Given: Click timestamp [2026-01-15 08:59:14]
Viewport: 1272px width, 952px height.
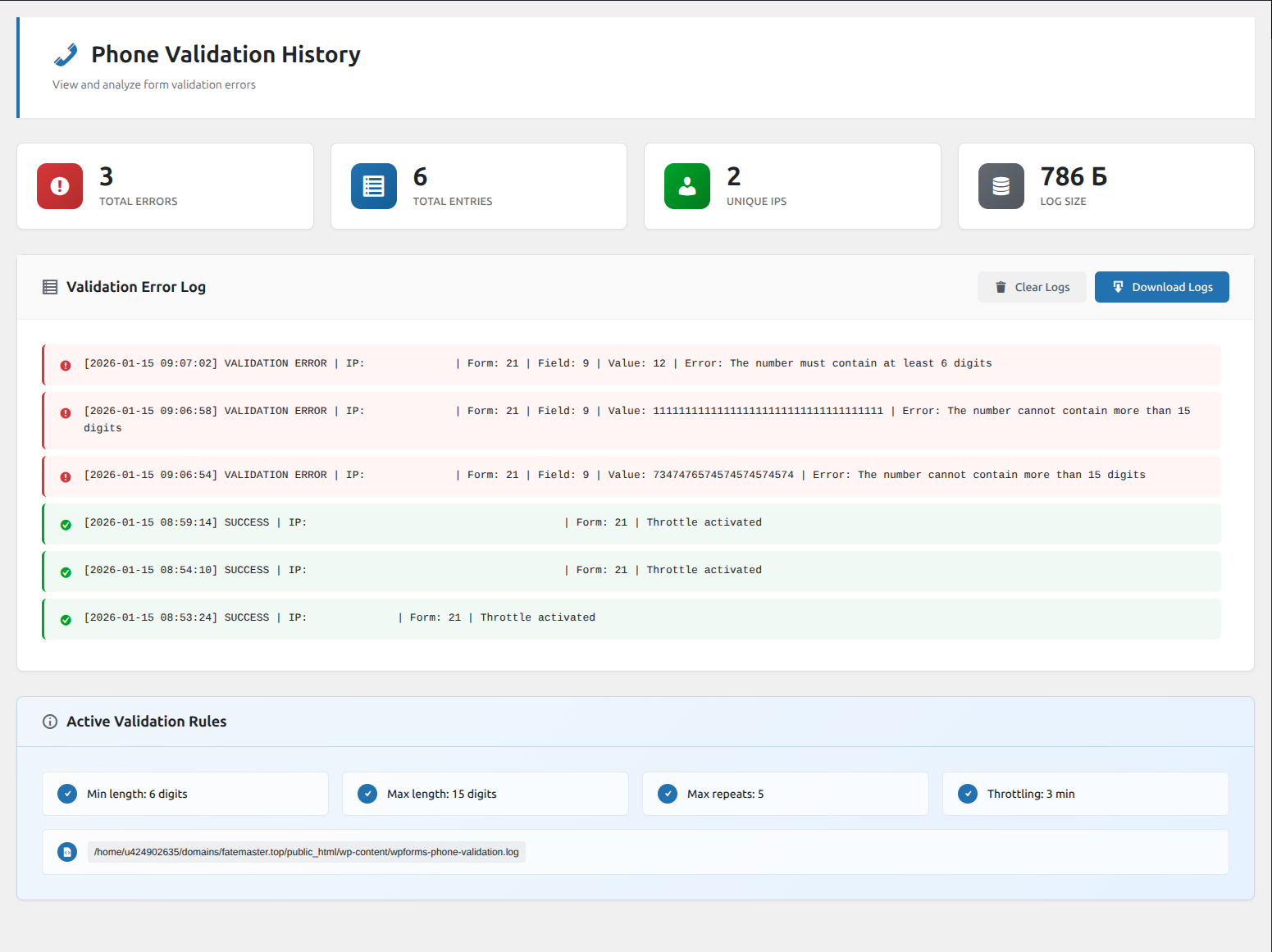Looking at the screenshot, I should click(x=151, y=522).
